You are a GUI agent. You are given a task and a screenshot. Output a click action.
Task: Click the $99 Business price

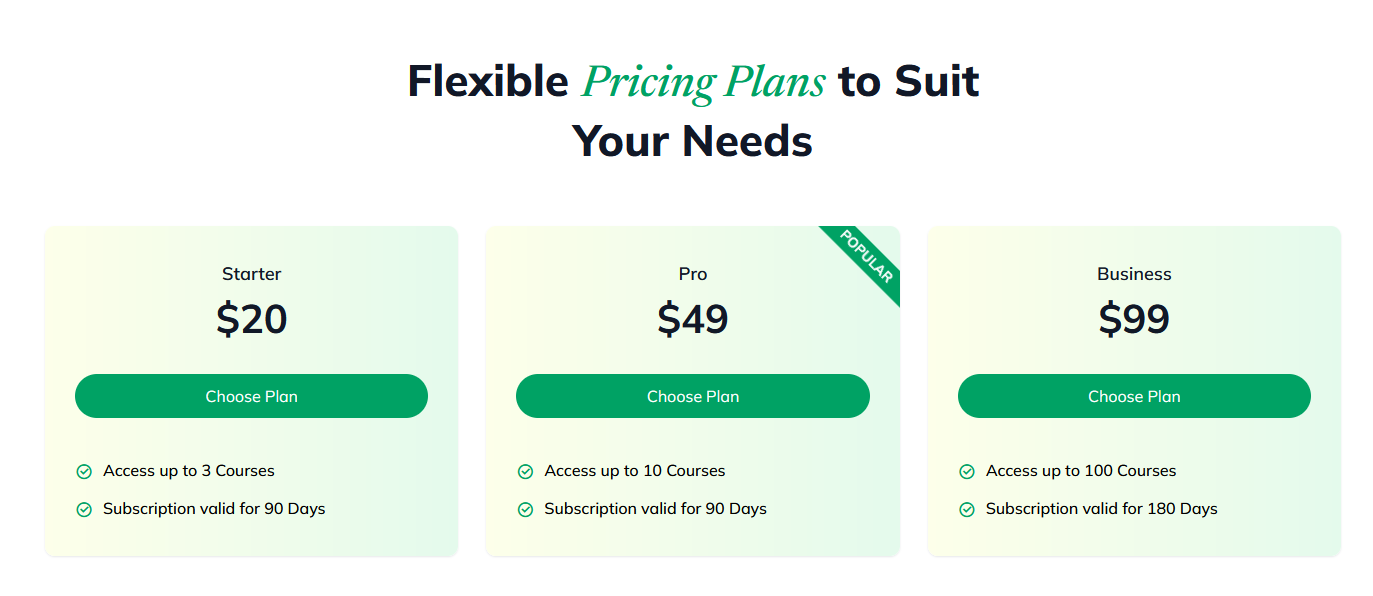[x=1134, y=319]
